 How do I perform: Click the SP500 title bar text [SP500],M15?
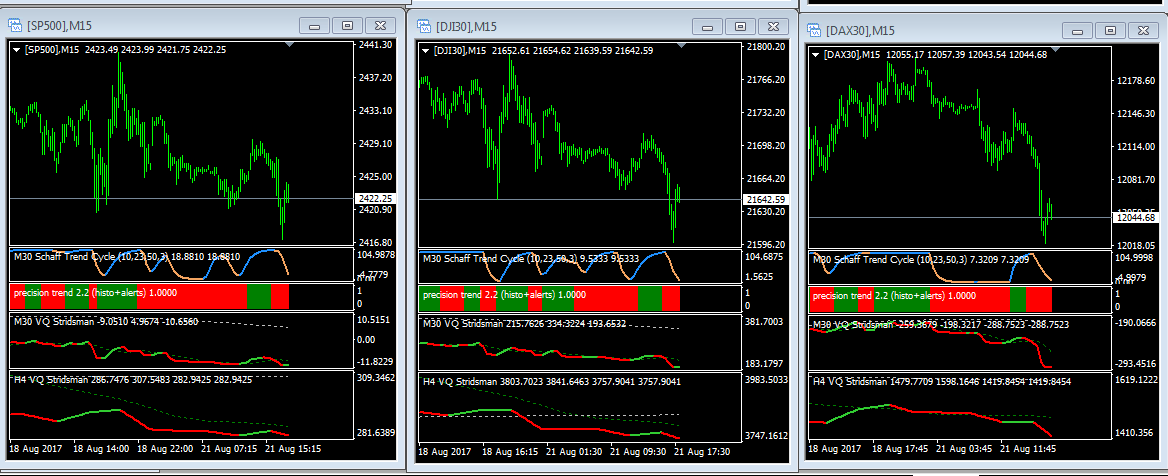tap(59, 26)
